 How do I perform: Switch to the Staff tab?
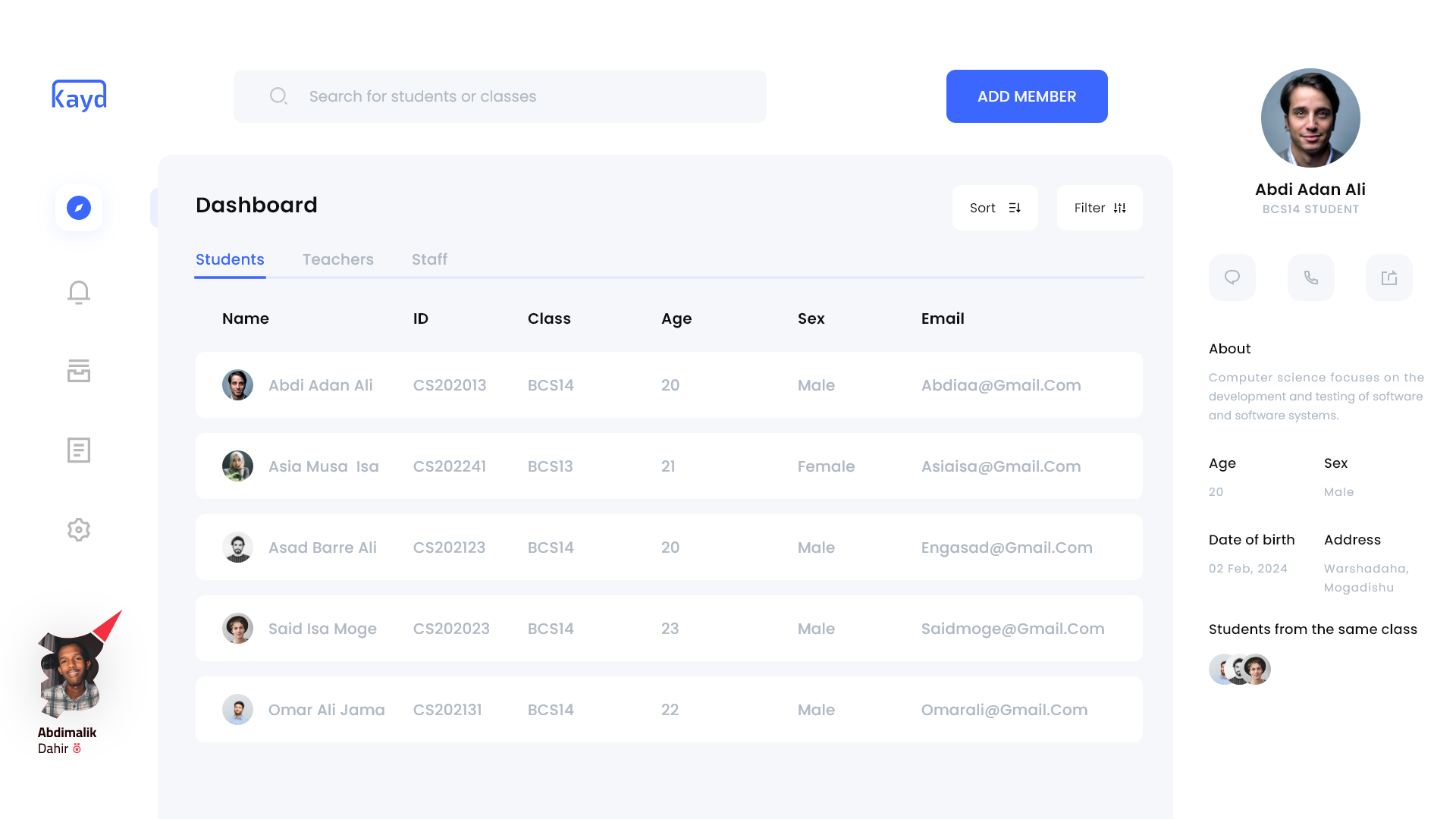[429, 259]
